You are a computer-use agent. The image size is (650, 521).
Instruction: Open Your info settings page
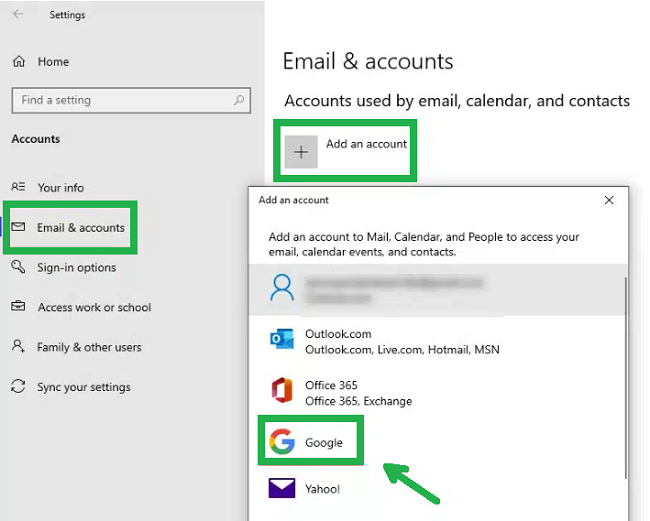pyautogui.click(x=60, y=188)
